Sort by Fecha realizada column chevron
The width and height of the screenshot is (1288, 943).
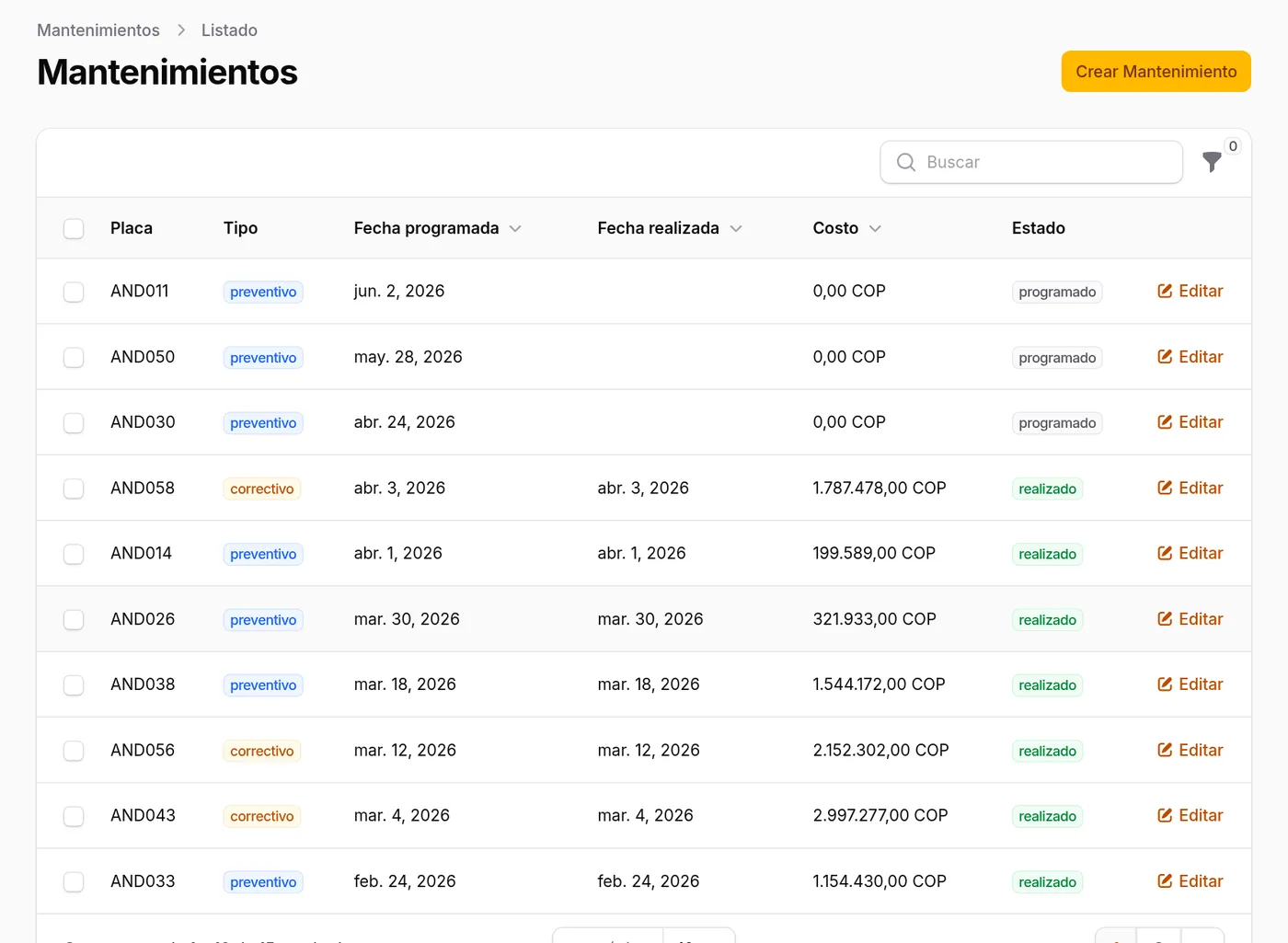point(736,228)
